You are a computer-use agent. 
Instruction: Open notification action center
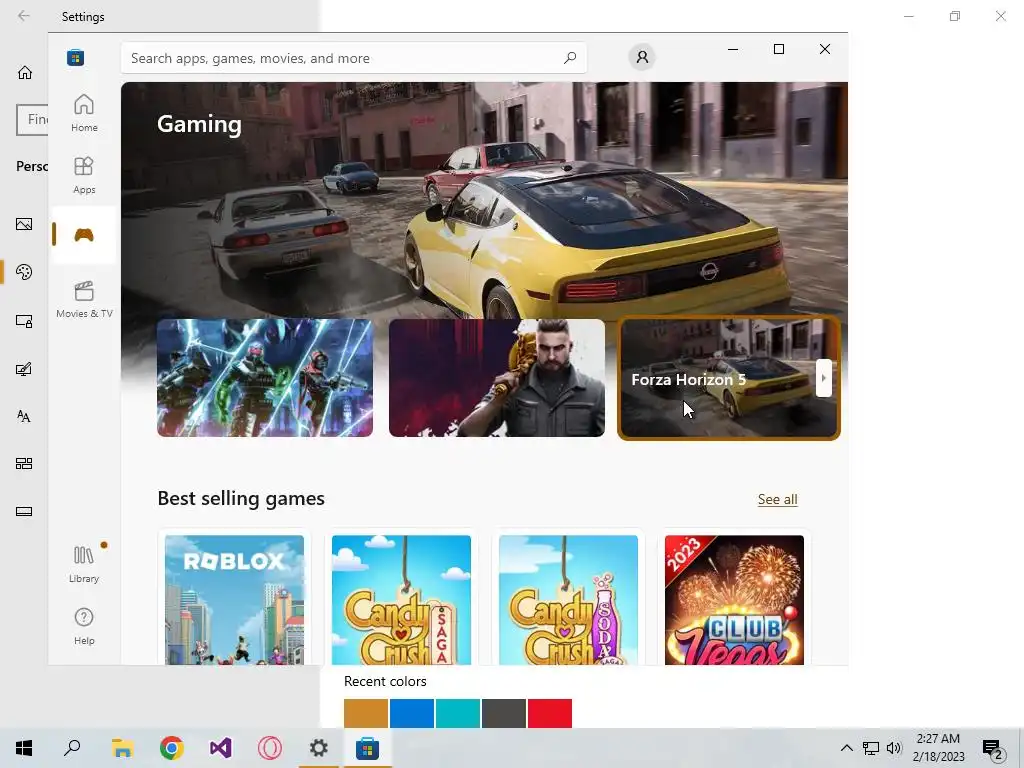pos(992,748)
